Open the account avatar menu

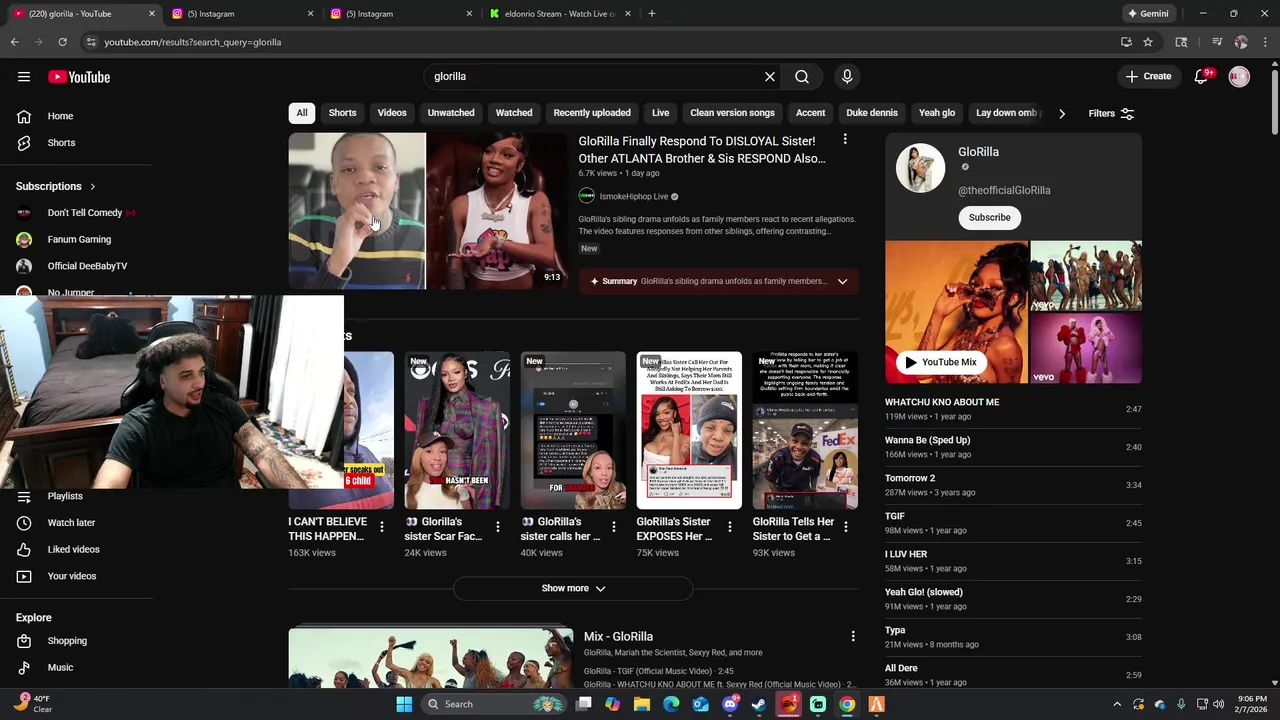(x=1239, y=77)
